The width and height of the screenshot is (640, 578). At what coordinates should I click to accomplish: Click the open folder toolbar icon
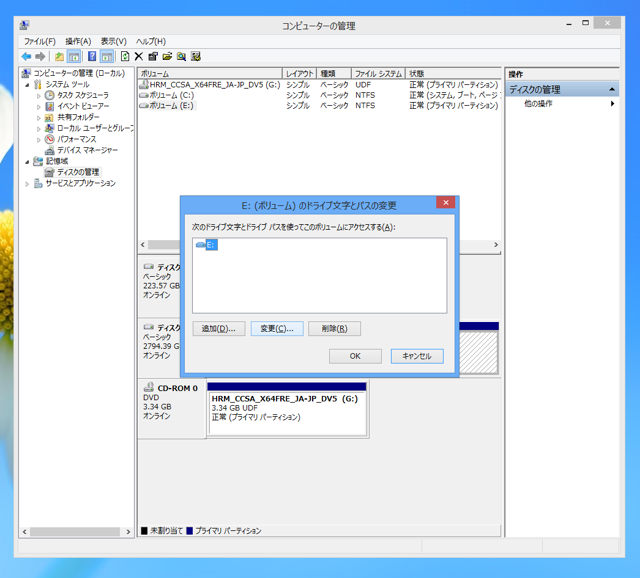click(167, 56)
